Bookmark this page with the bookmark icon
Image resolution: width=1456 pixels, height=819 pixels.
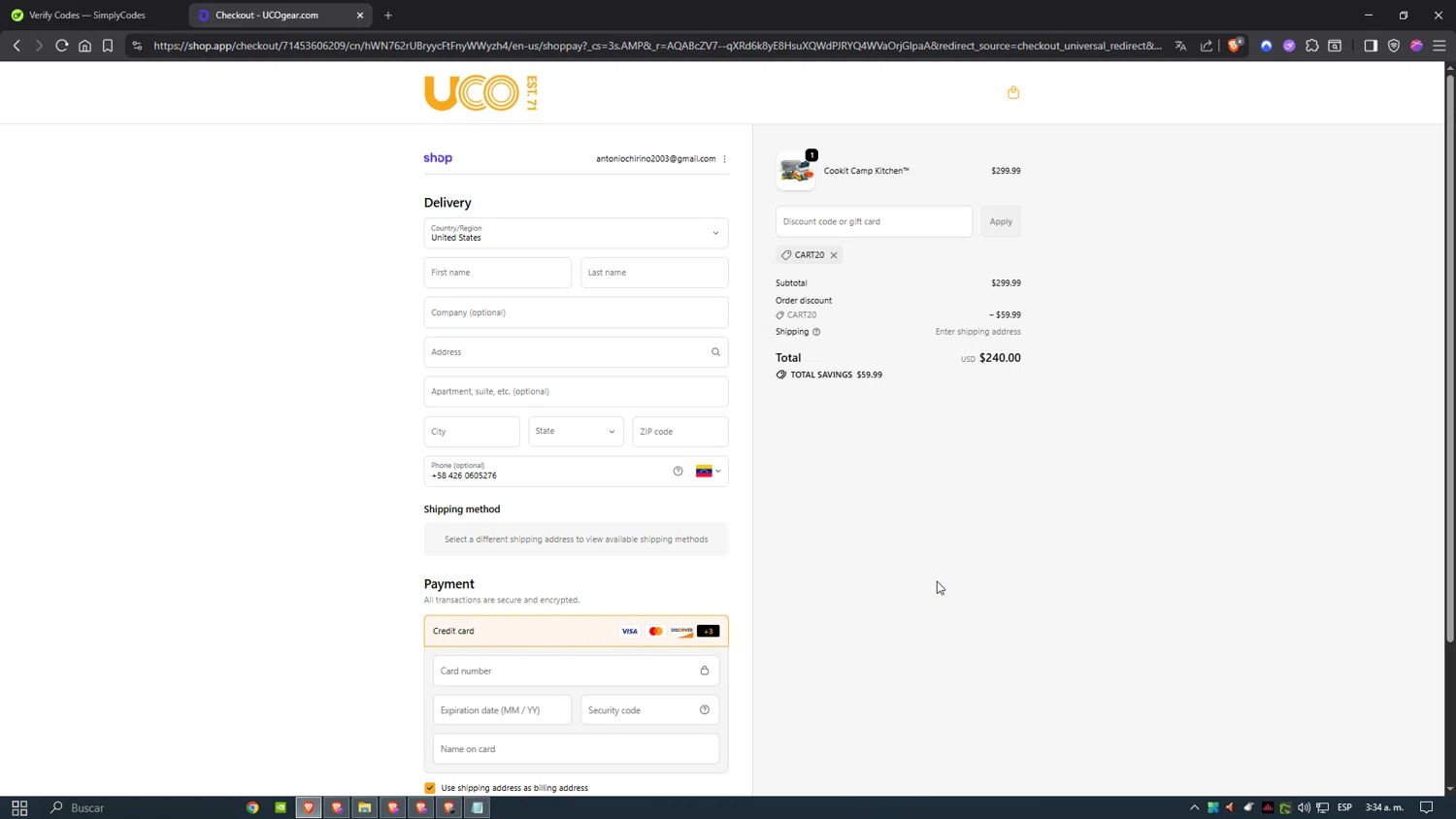click(x=108, y=46)
